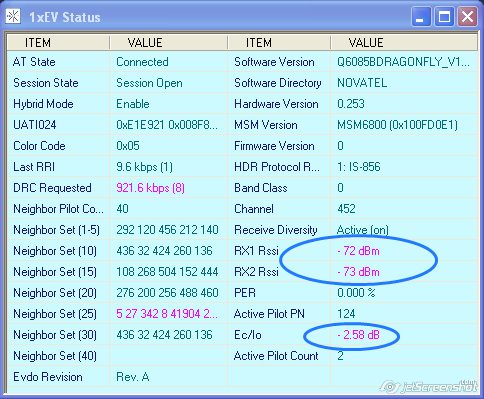The height and width of the screenshot is (399, 484).
Task: Click the 1xEV Status title bar icon
Action: (13, 16)
